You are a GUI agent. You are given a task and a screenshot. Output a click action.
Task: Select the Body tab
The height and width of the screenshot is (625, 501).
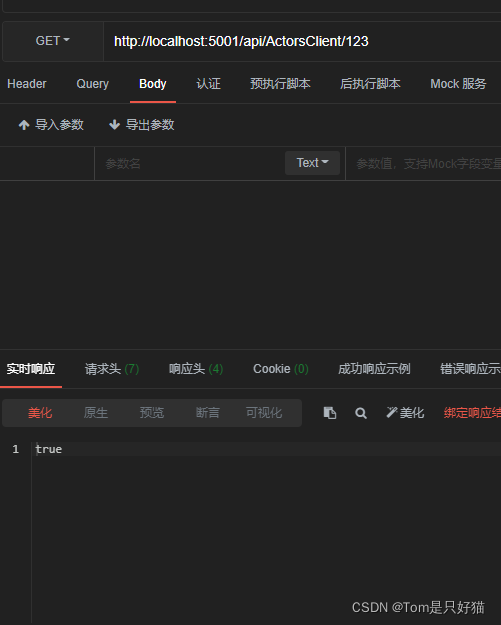click(x=153, y=84)
